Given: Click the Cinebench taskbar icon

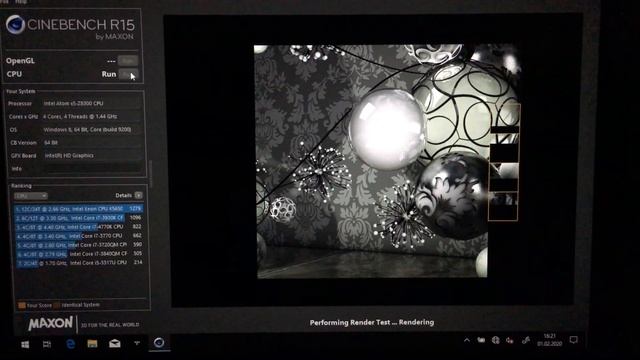Looking at the screenshot, I should [x=159, y=342].
